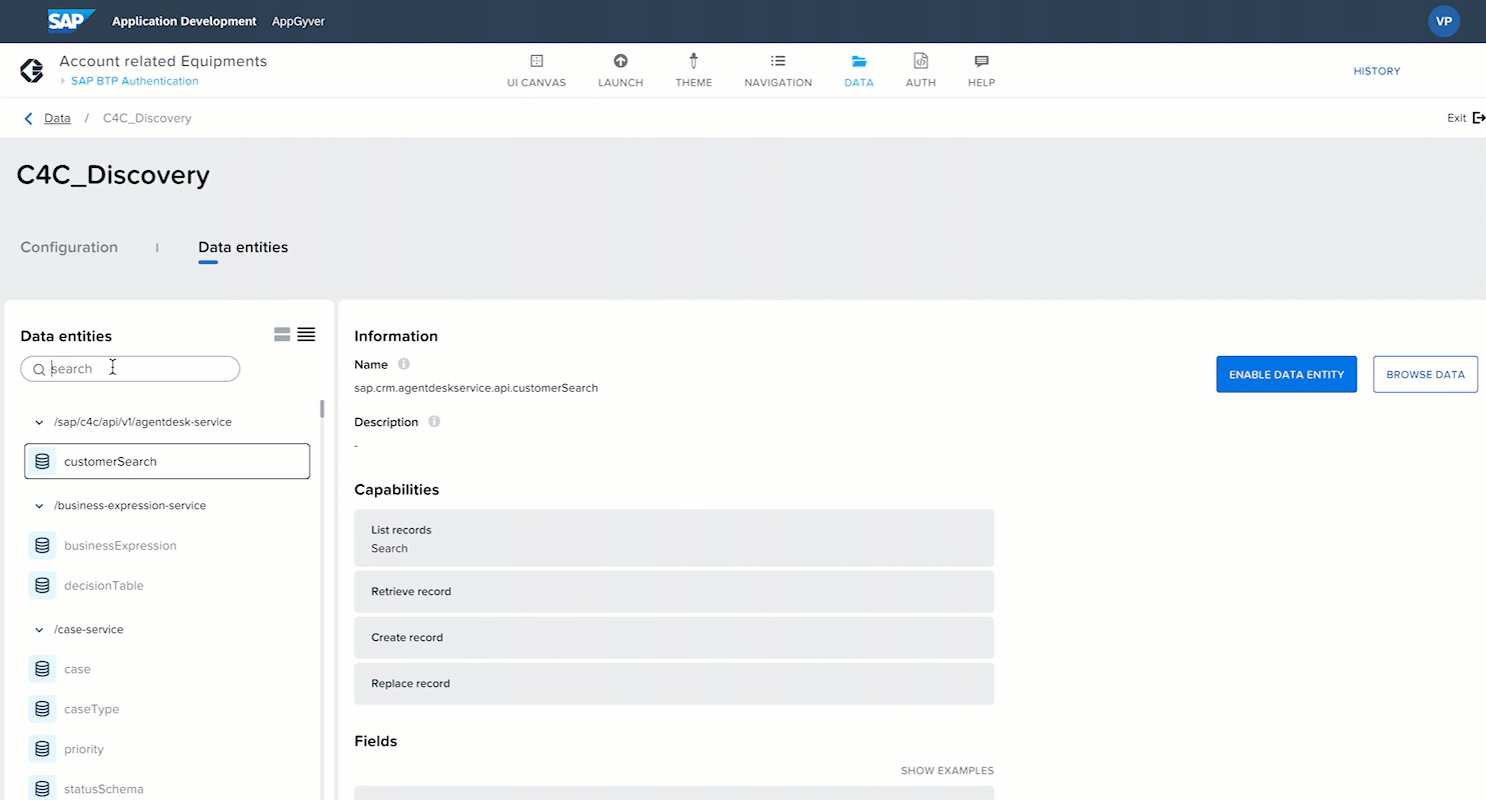Viewport: 1486px width, 800px height.
Task: Go to the Data breadcrumb link
Action: (57, 118)
